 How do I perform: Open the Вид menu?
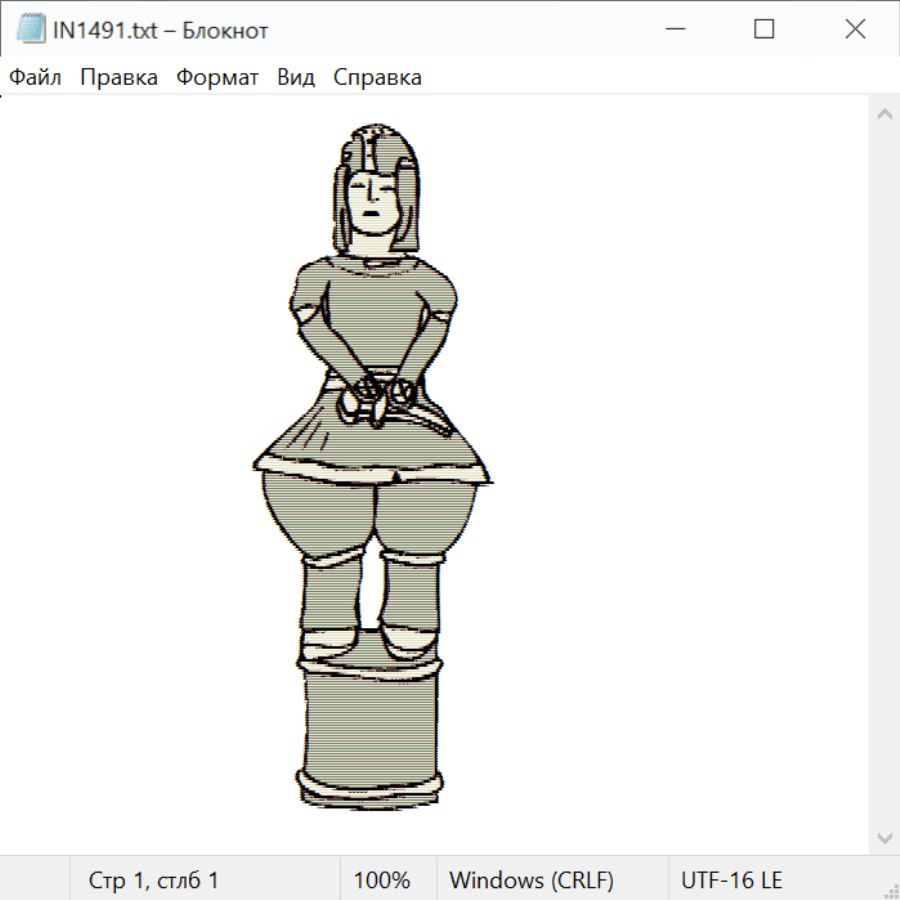tap(296, 78)
